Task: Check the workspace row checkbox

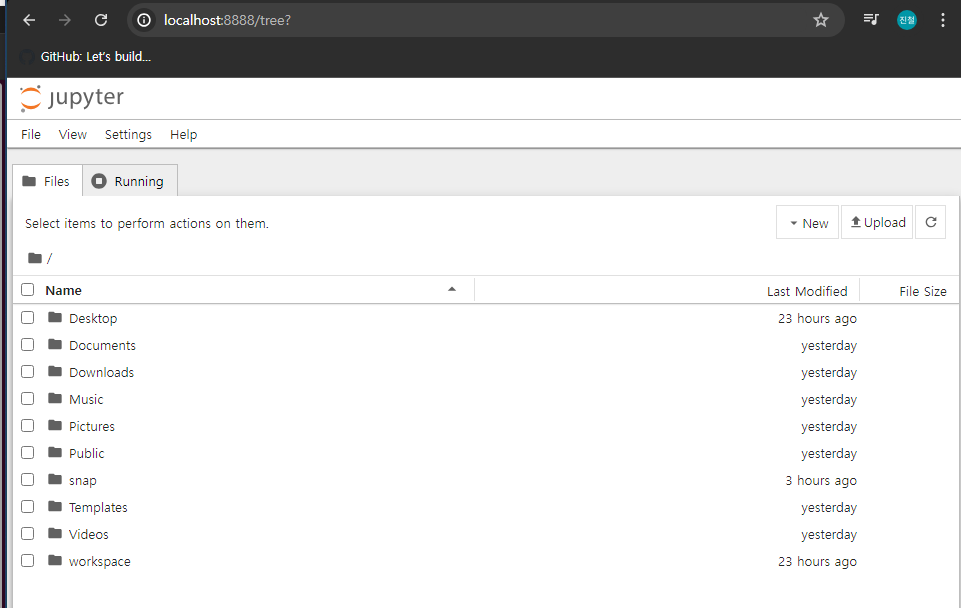Action: pyautogui.click(x=28, y=560)
